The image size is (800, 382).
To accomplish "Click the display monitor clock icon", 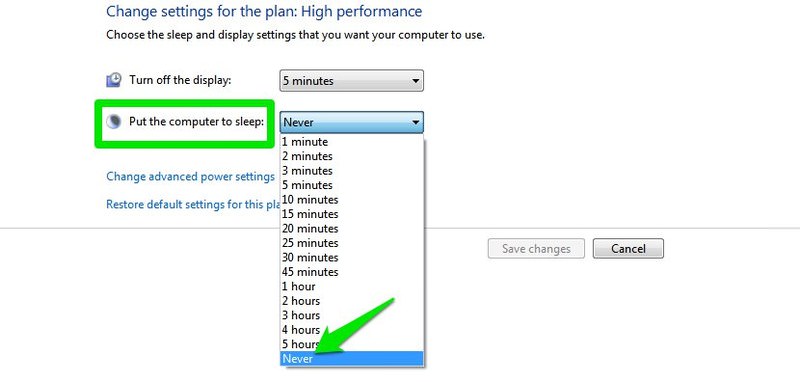I will point(114,80).
